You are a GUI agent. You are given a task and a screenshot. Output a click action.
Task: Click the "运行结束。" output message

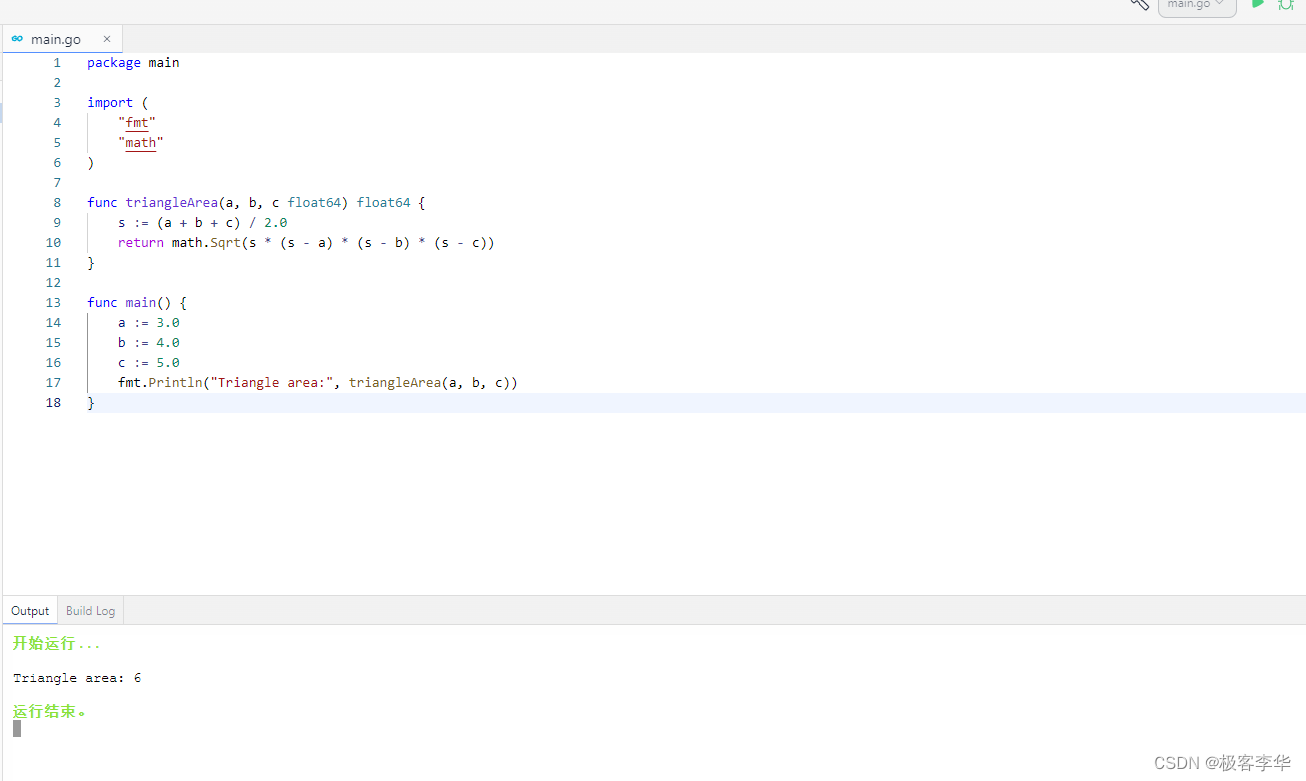pyautogui.click(x=50, y=712)
